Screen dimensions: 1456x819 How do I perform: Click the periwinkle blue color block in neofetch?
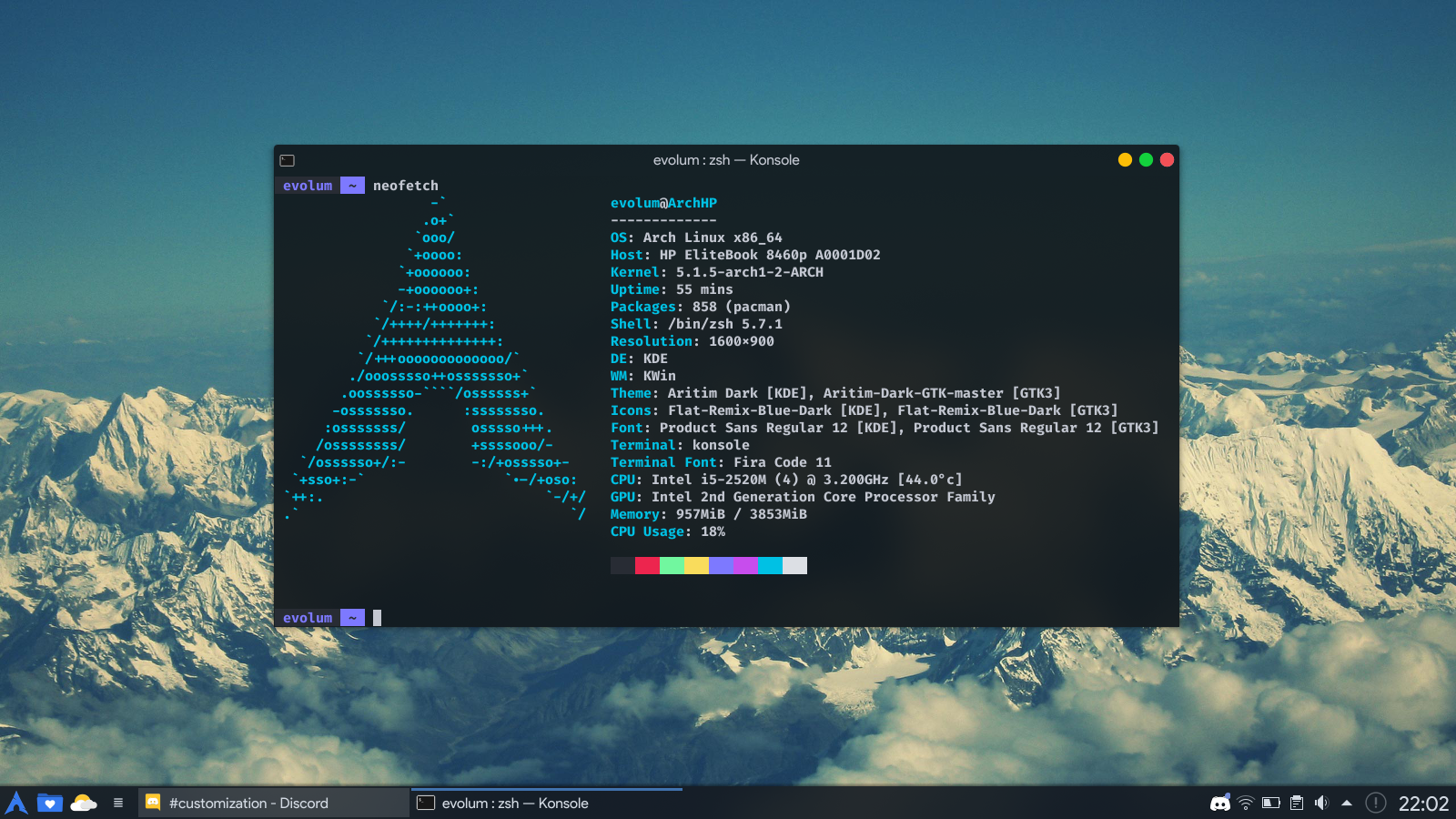coord(721,566)
